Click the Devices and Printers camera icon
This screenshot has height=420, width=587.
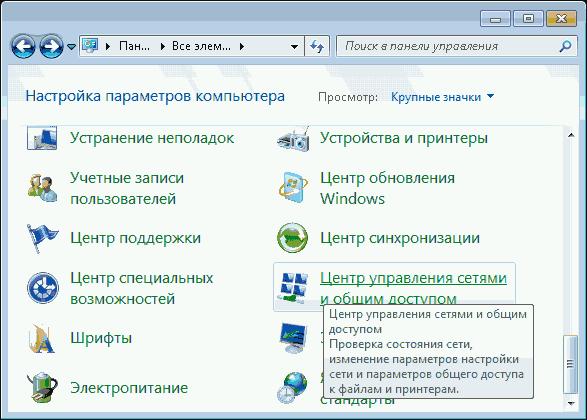coord(293,139)
